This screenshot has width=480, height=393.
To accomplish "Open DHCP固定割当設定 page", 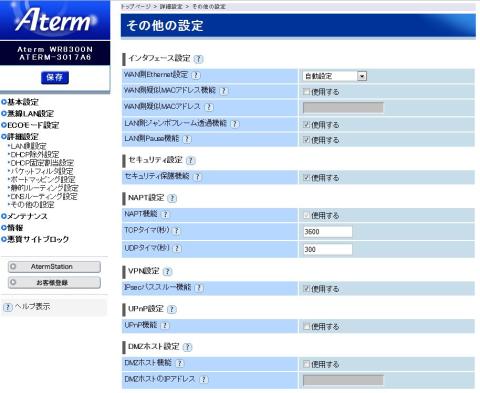I will (42, 163).
